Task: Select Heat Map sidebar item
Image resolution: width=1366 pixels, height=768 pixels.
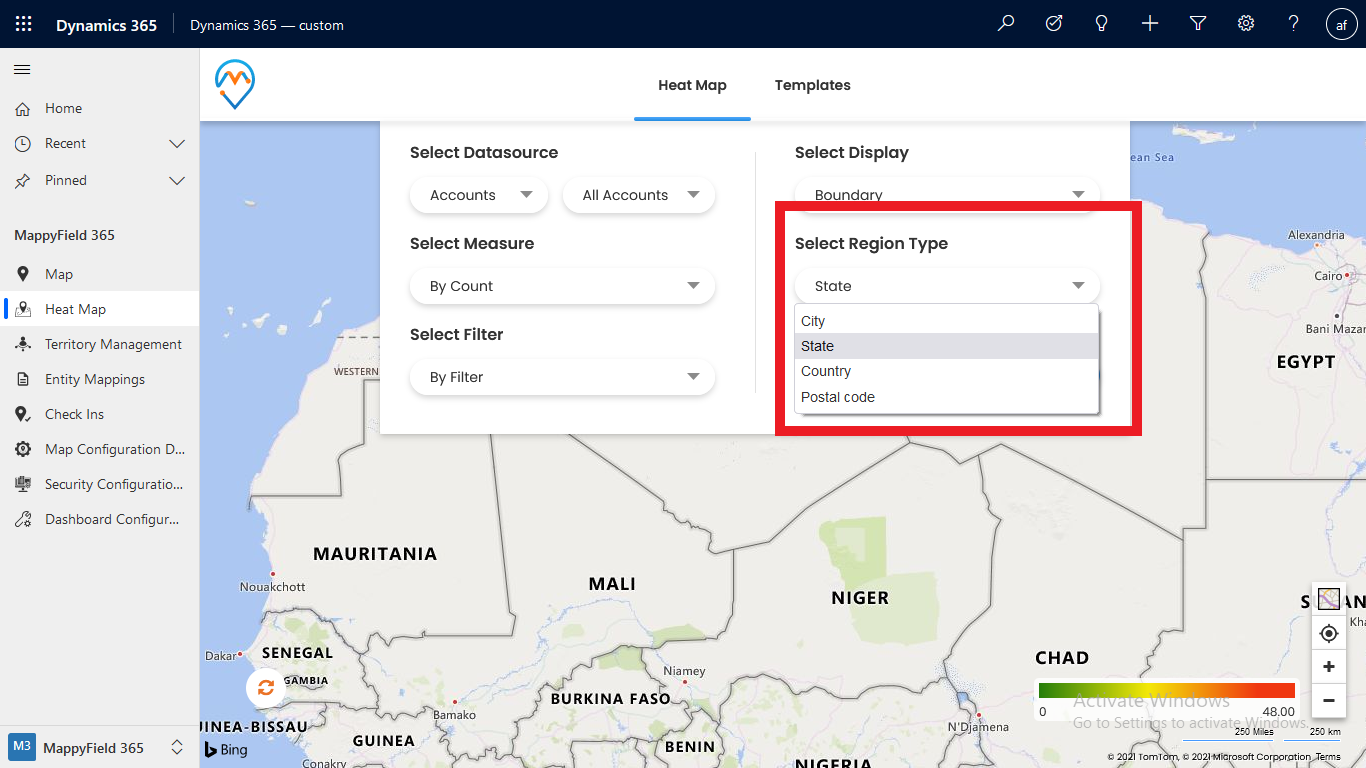Action: click(x=100, y=309)
